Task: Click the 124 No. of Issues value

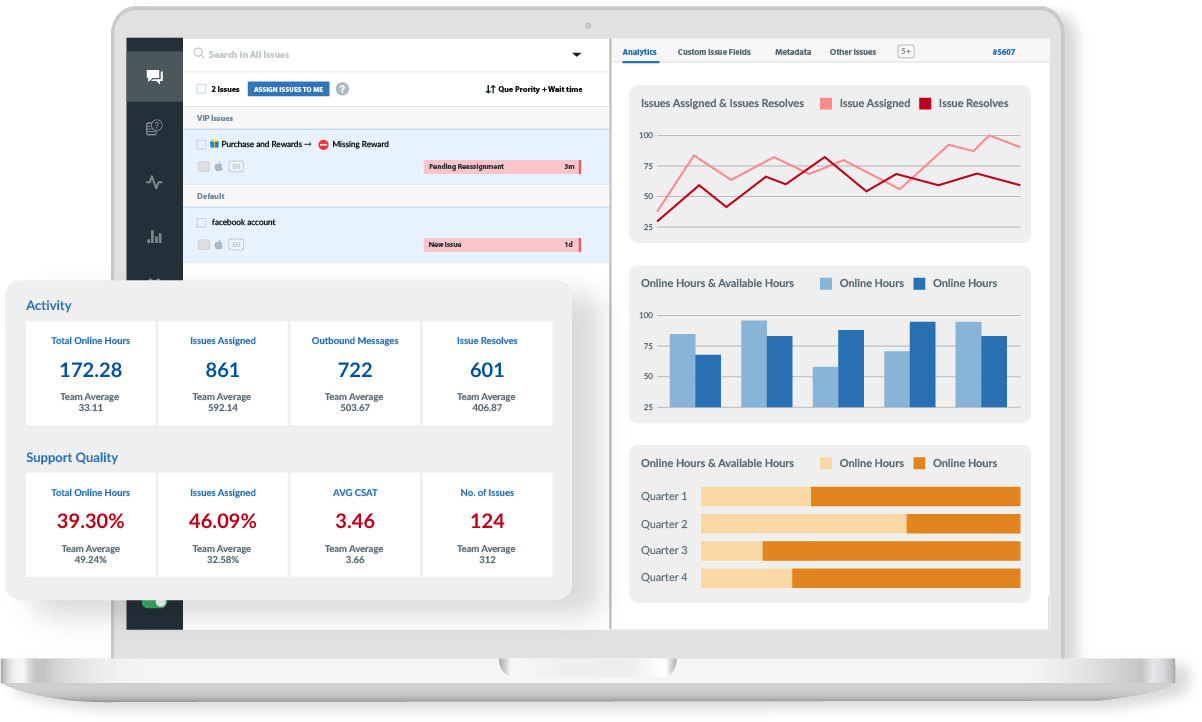Action: (x=487, y=521)
